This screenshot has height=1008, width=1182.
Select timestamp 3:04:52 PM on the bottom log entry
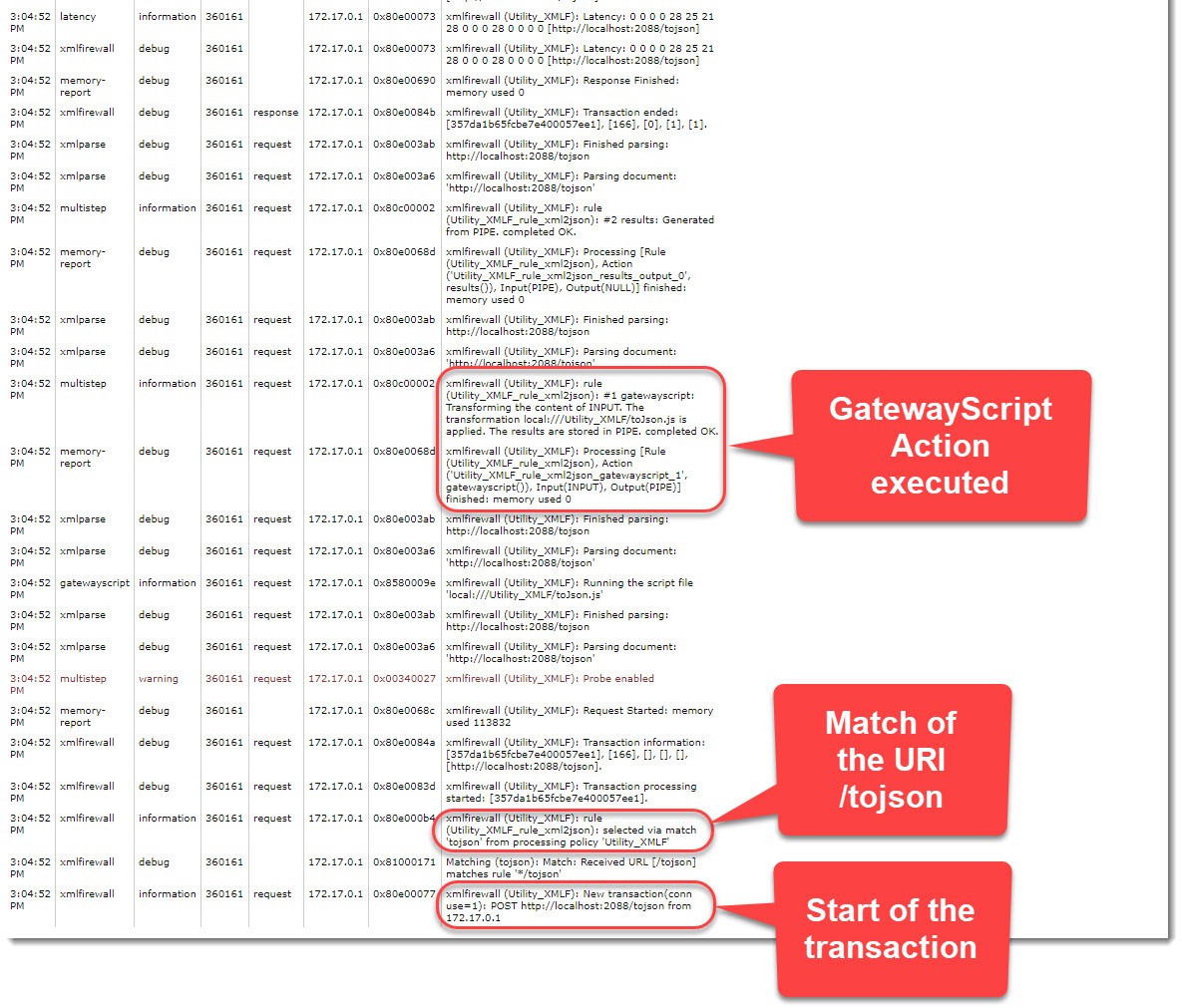coord(28,899)
